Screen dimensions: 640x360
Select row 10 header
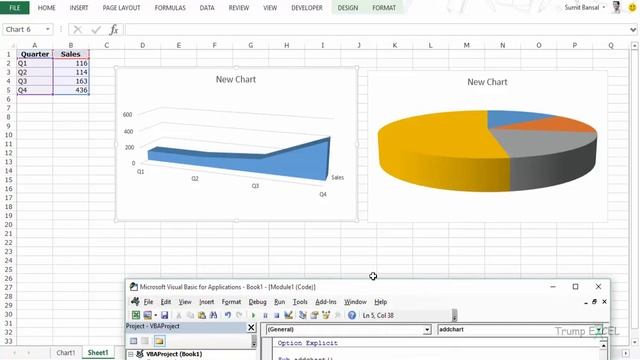coord(9,135)
